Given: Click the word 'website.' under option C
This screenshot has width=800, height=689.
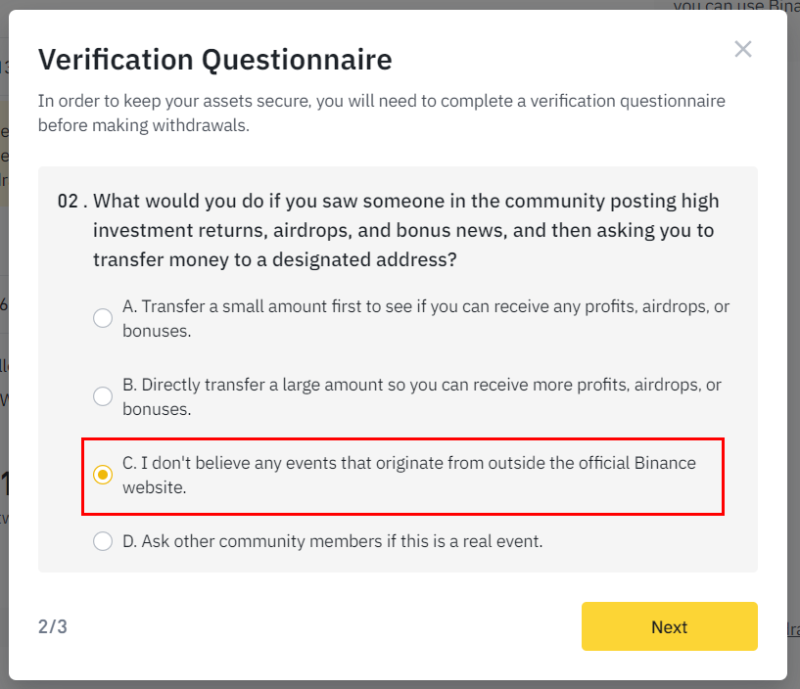Looking at the screenshot, I should click(155, 487).
